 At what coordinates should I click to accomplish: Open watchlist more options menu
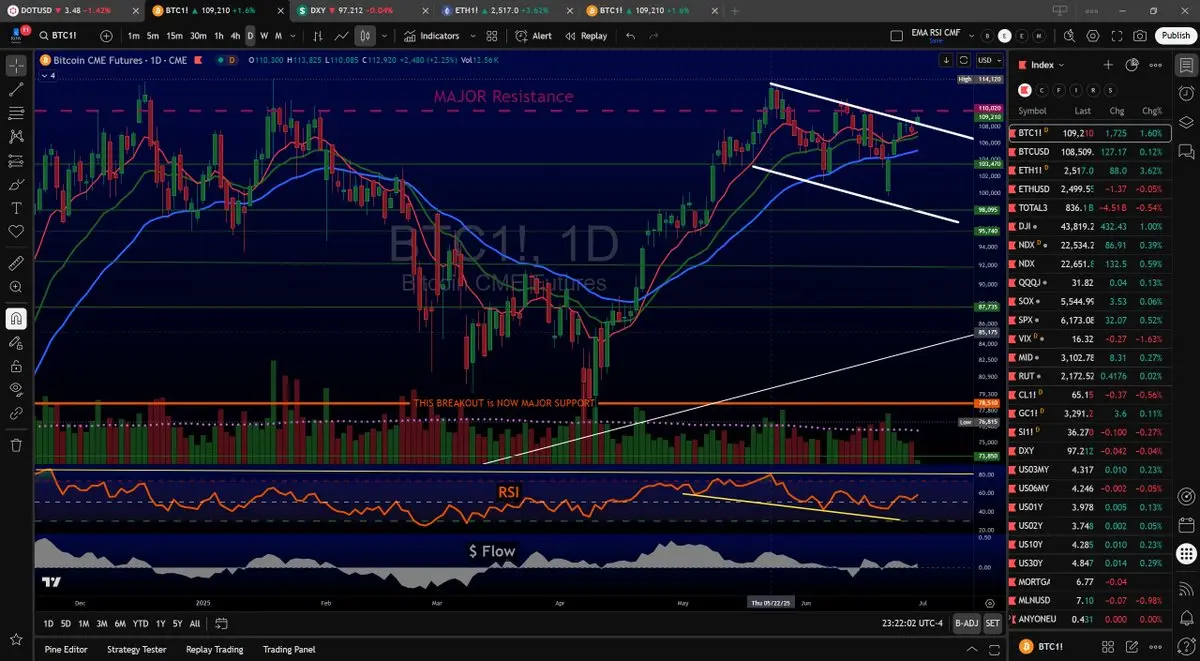pos(1156,65)
